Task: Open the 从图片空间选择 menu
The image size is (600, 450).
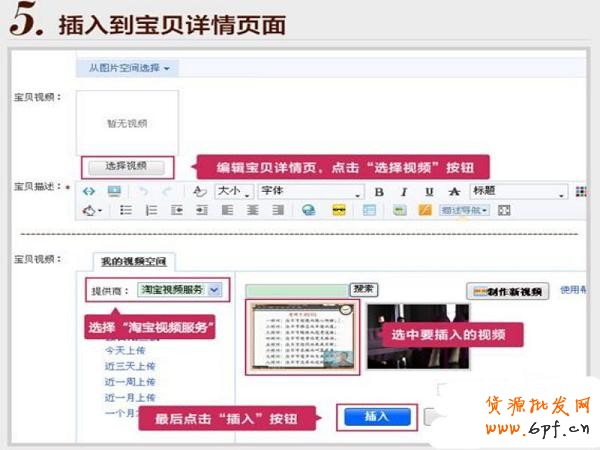Action: click(x=128, y=68)
